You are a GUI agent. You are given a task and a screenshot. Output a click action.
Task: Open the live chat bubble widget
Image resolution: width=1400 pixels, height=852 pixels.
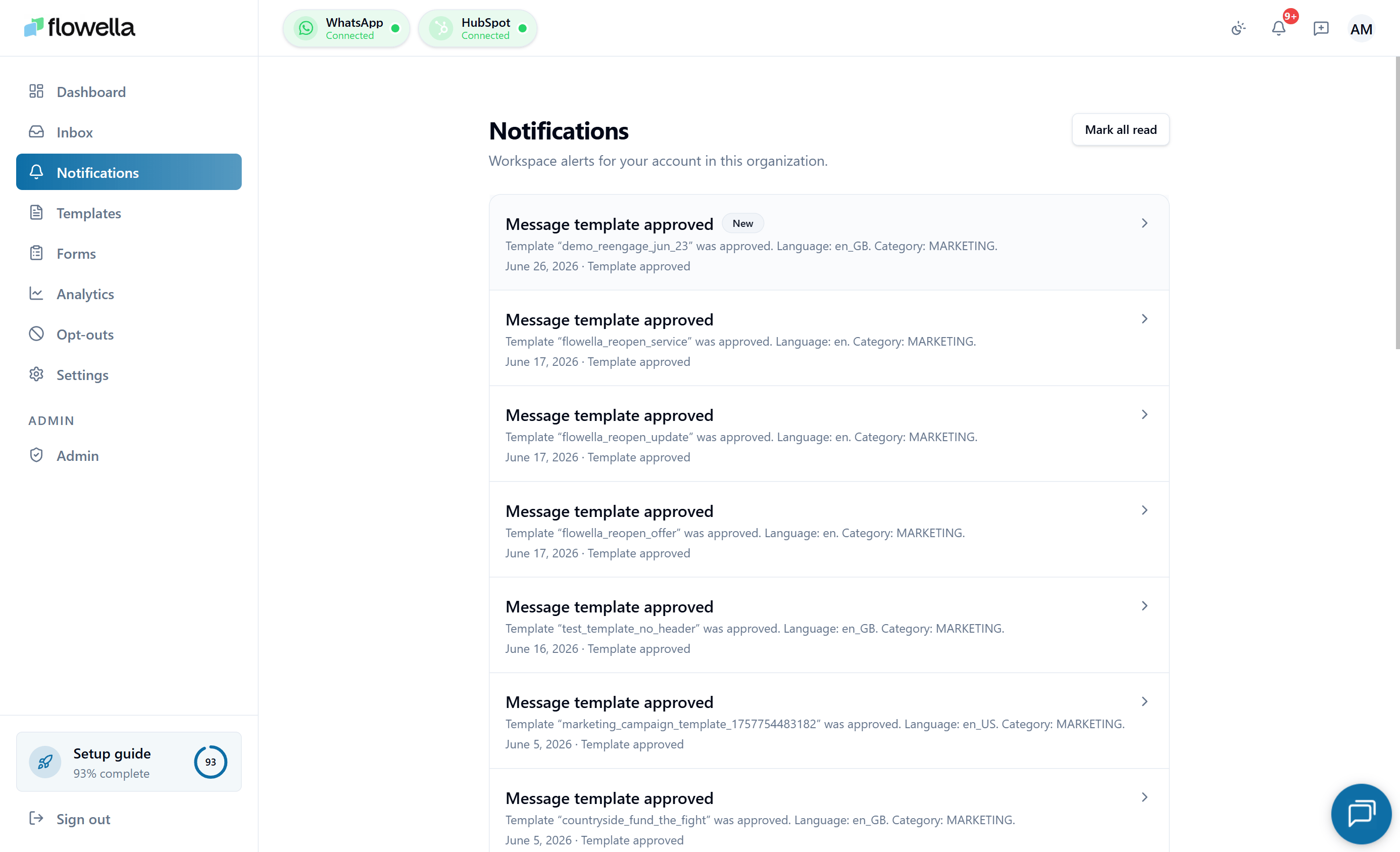click(1361, 814)
